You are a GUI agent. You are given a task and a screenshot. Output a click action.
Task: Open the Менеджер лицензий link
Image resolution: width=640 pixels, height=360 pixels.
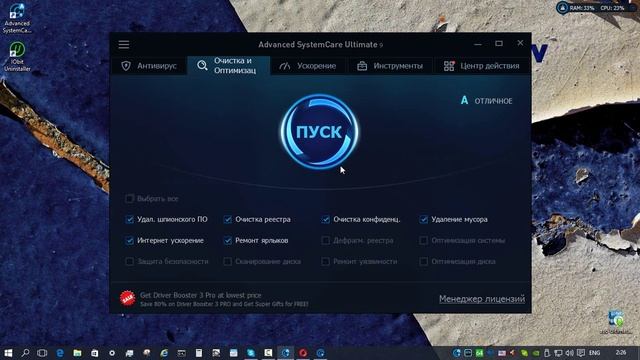click(482, 299)
